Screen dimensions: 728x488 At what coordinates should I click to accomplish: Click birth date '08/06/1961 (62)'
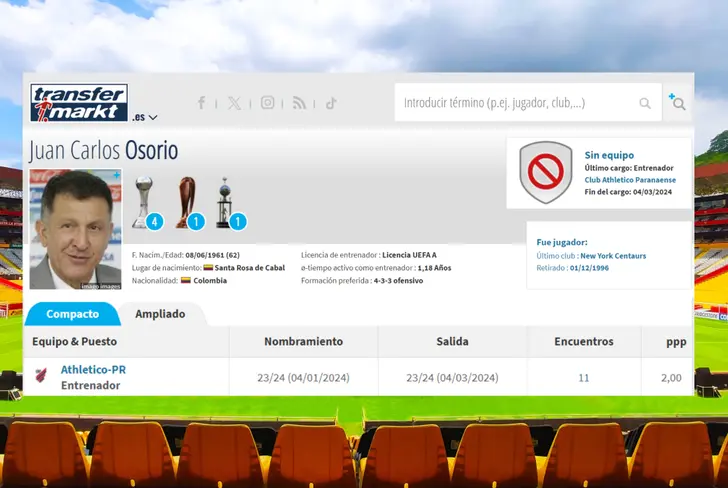click(213, 255)
